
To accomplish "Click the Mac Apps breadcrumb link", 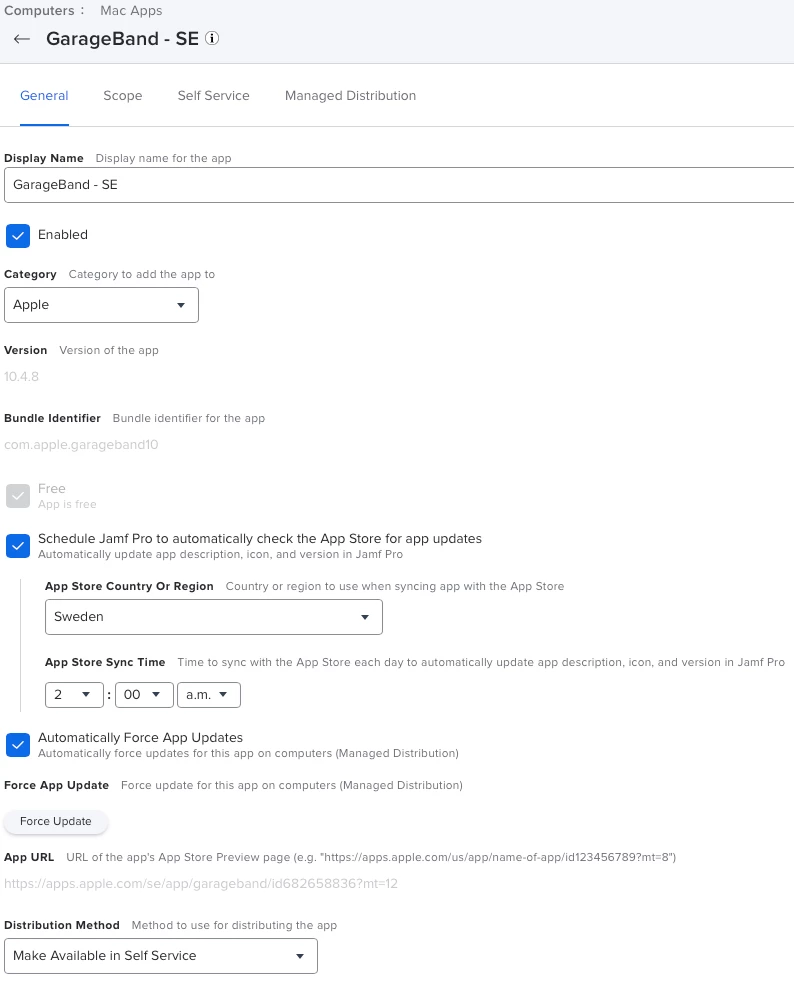I will coord(131,11).
